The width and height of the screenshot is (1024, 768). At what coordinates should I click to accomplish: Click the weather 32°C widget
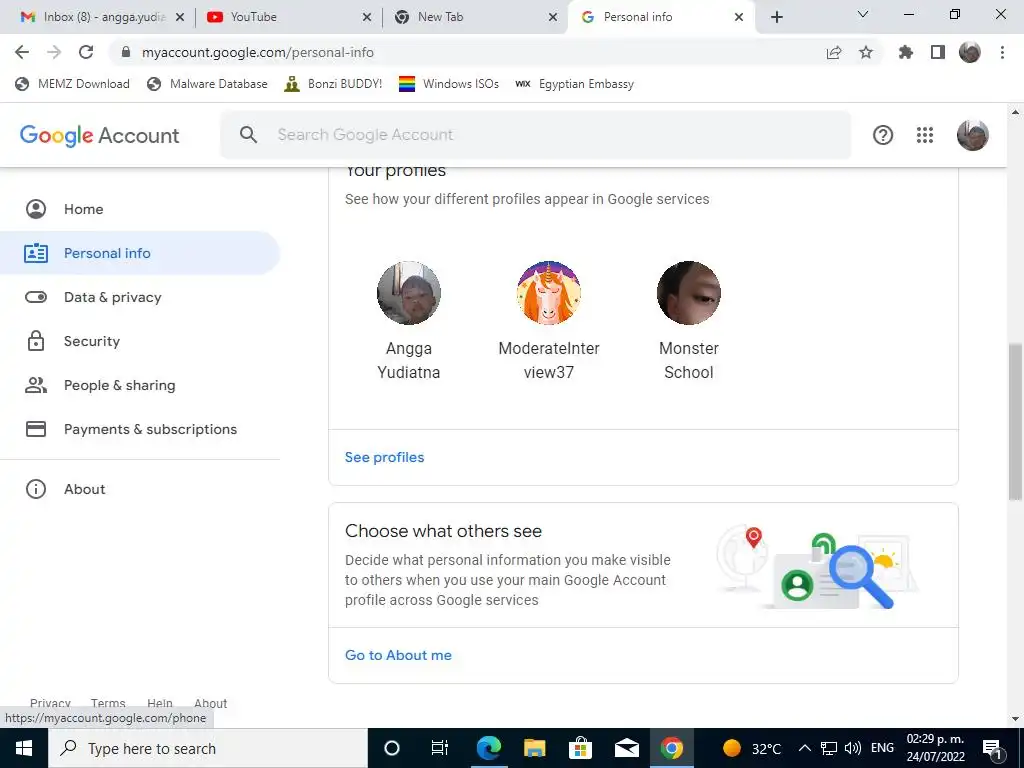pos(751,748)
